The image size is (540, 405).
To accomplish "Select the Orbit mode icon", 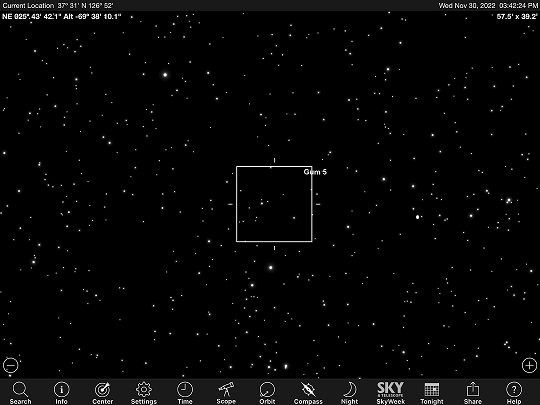I will pos(267,393).
